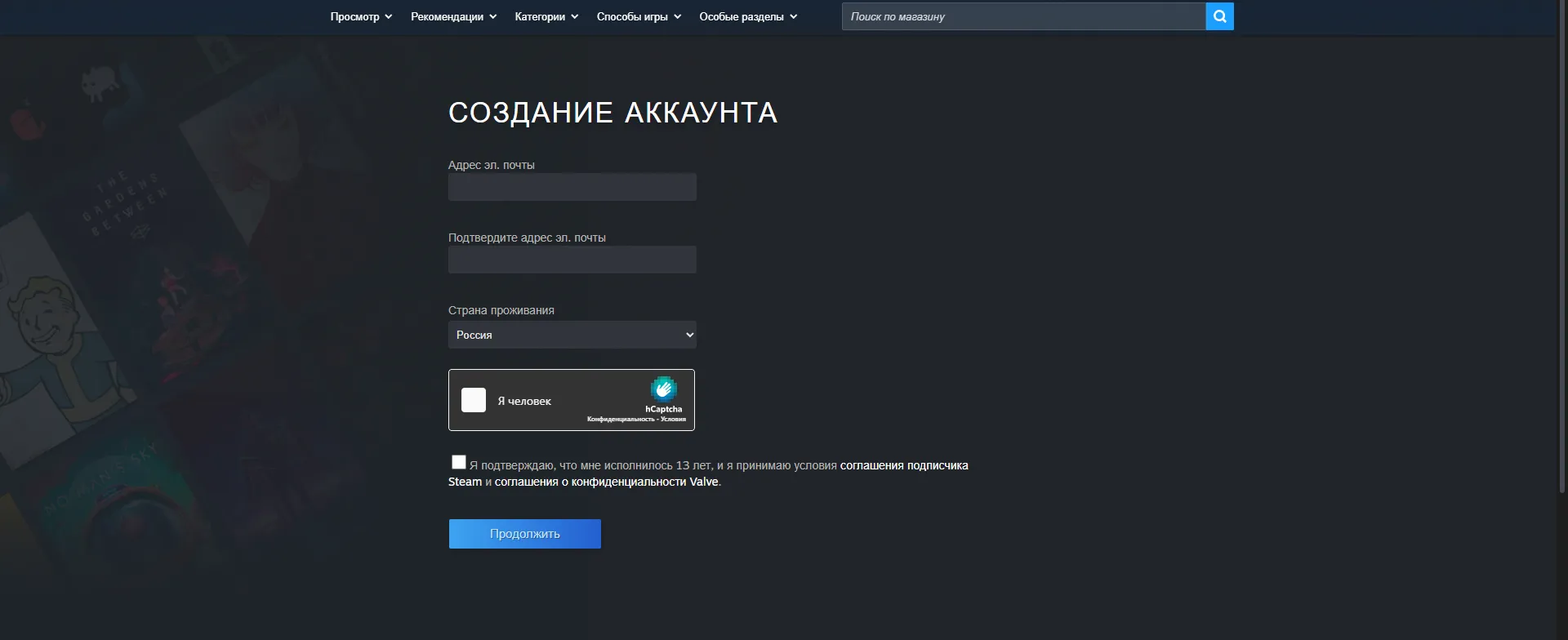Screen dimensions: 1568x640
Task: Click the 'Продолжить' button
Action: pos(524,534)
